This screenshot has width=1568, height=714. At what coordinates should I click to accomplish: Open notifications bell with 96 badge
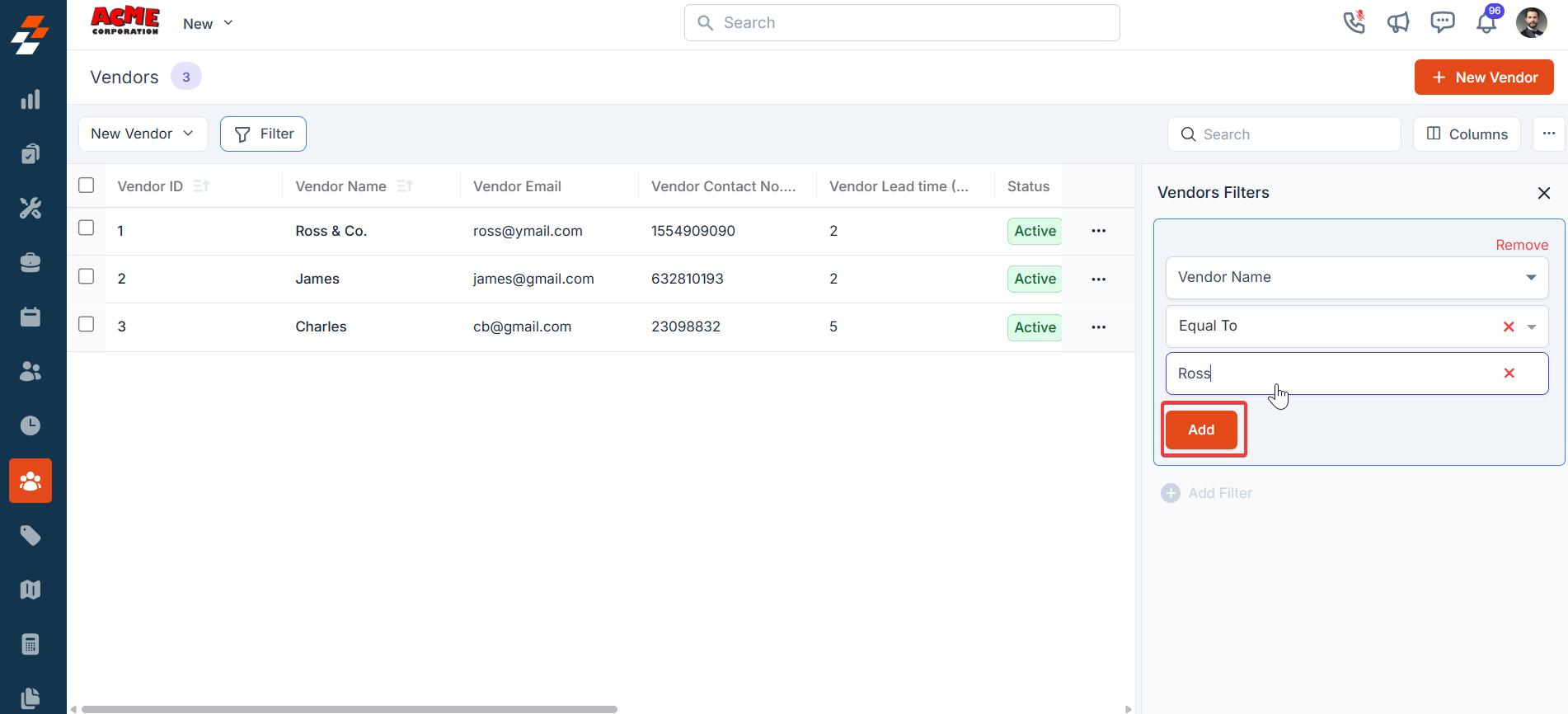tap(1487, 22)
